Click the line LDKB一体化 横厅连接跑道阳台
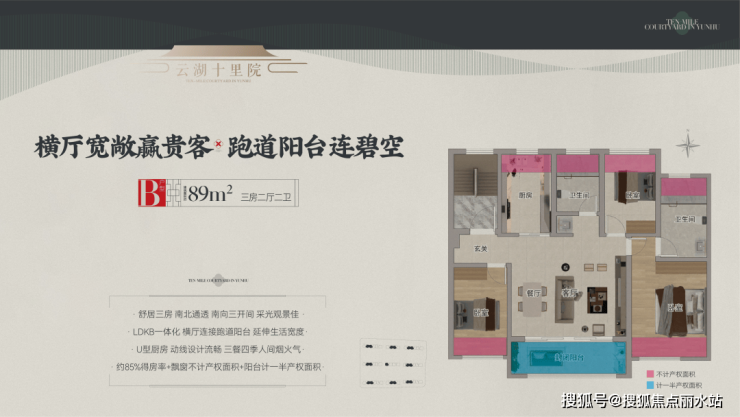The width and height of the screenshot is (740, 417). click(x=219, y=332)
